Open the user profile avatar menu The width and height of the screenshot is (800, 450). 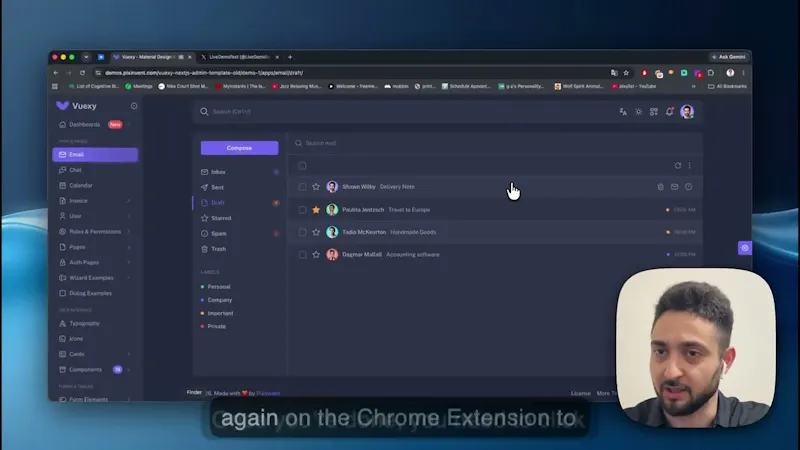point(687,112)
